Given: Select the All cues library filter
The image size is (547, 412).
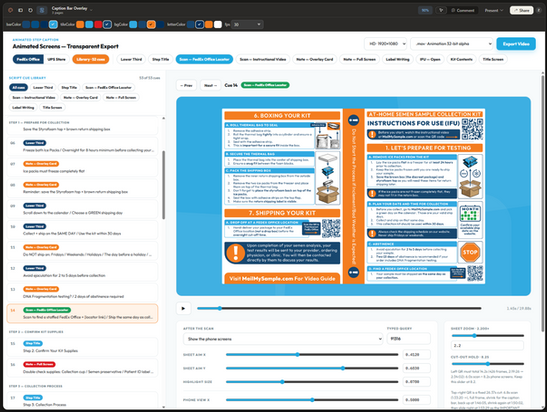Looking at the screenshot, I should click(18, 87).
